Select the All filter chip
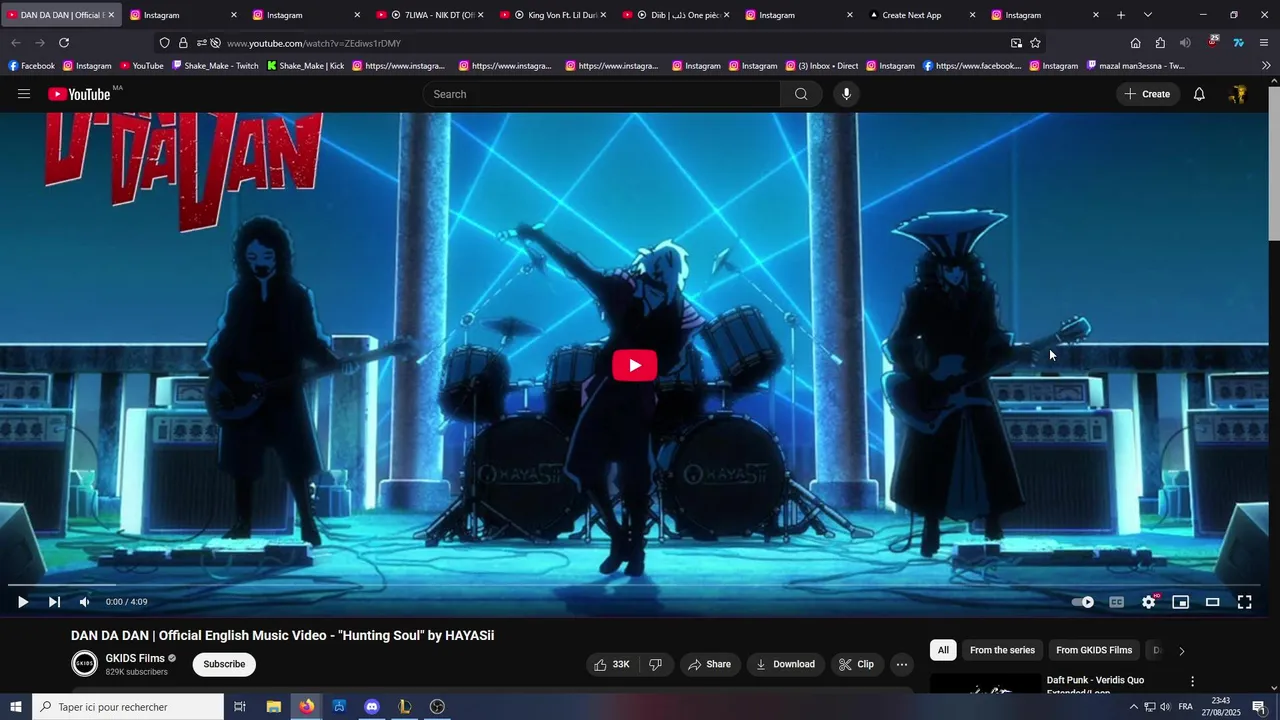 pyautogui.click(x=943, y=650)
